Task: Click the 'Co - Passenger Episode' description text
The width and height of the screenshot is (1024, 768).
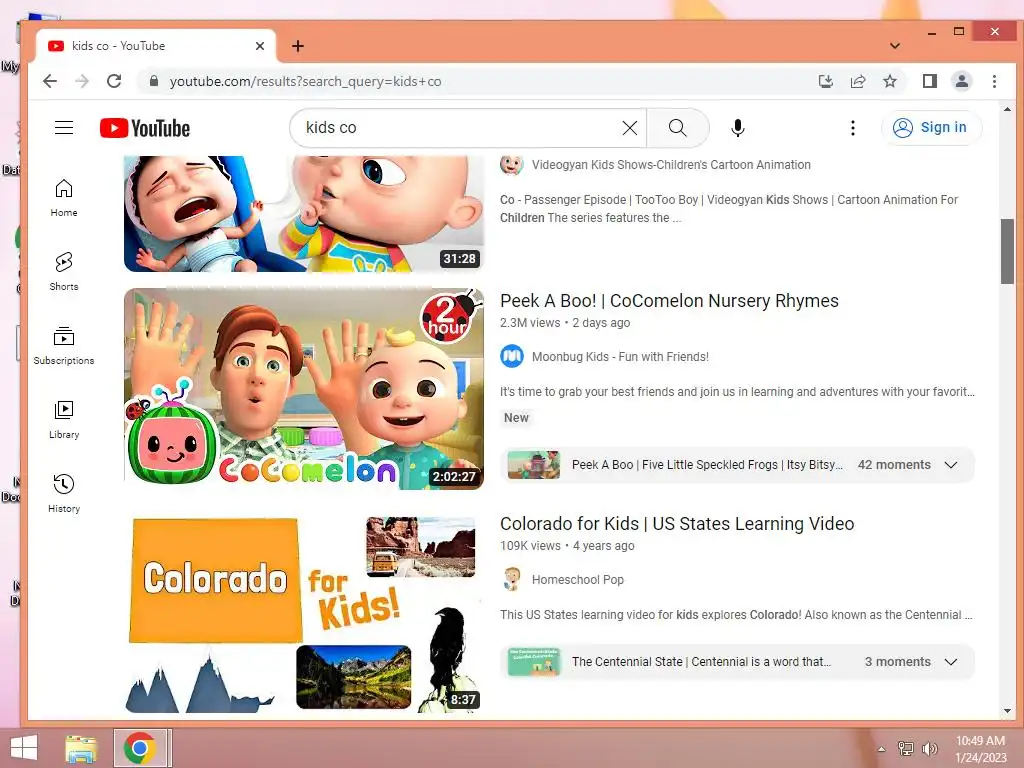Action: tap(729, 208)
